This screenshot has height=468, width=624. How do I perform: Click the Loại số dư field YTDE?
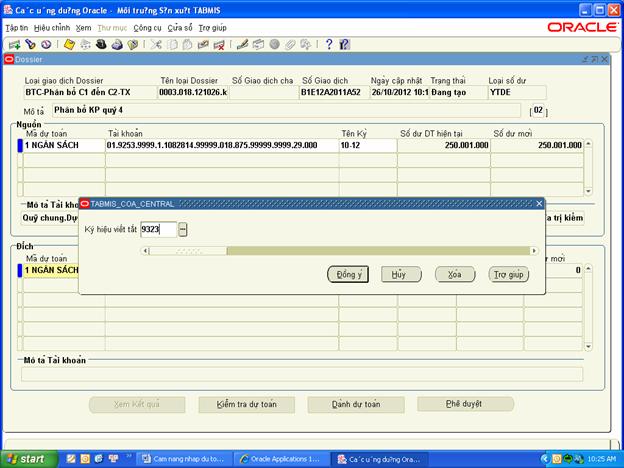pyautogui.click(x=517, y=92)
